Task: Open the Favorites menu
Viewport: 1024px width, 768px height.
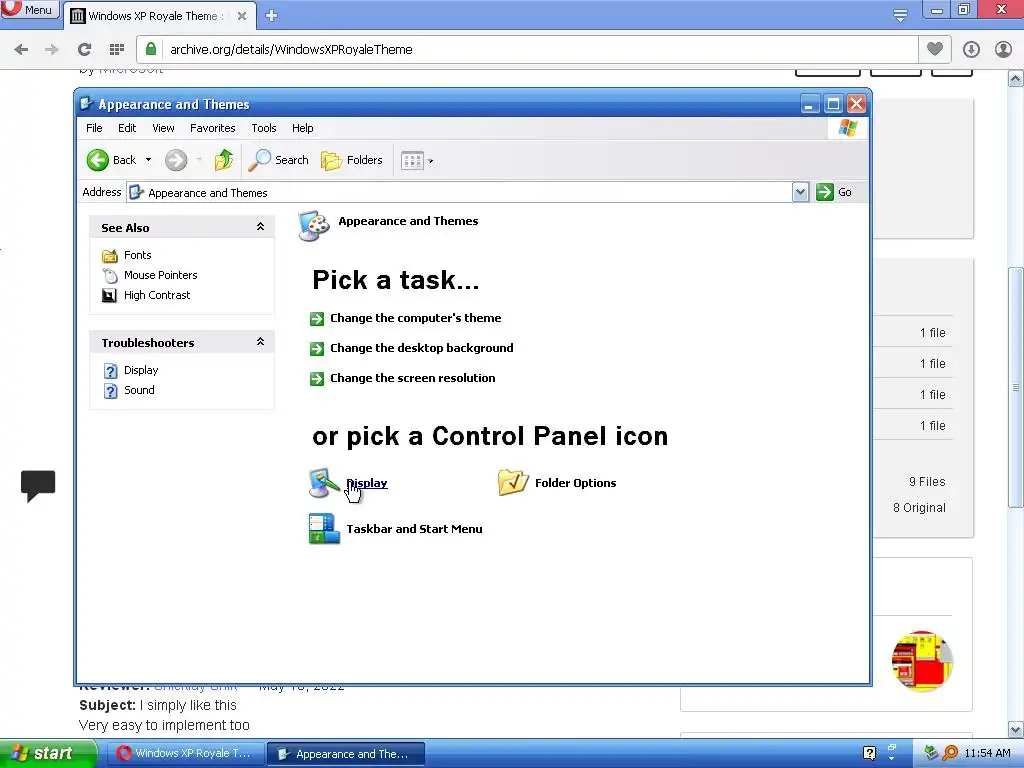Action: click(212, 128)
